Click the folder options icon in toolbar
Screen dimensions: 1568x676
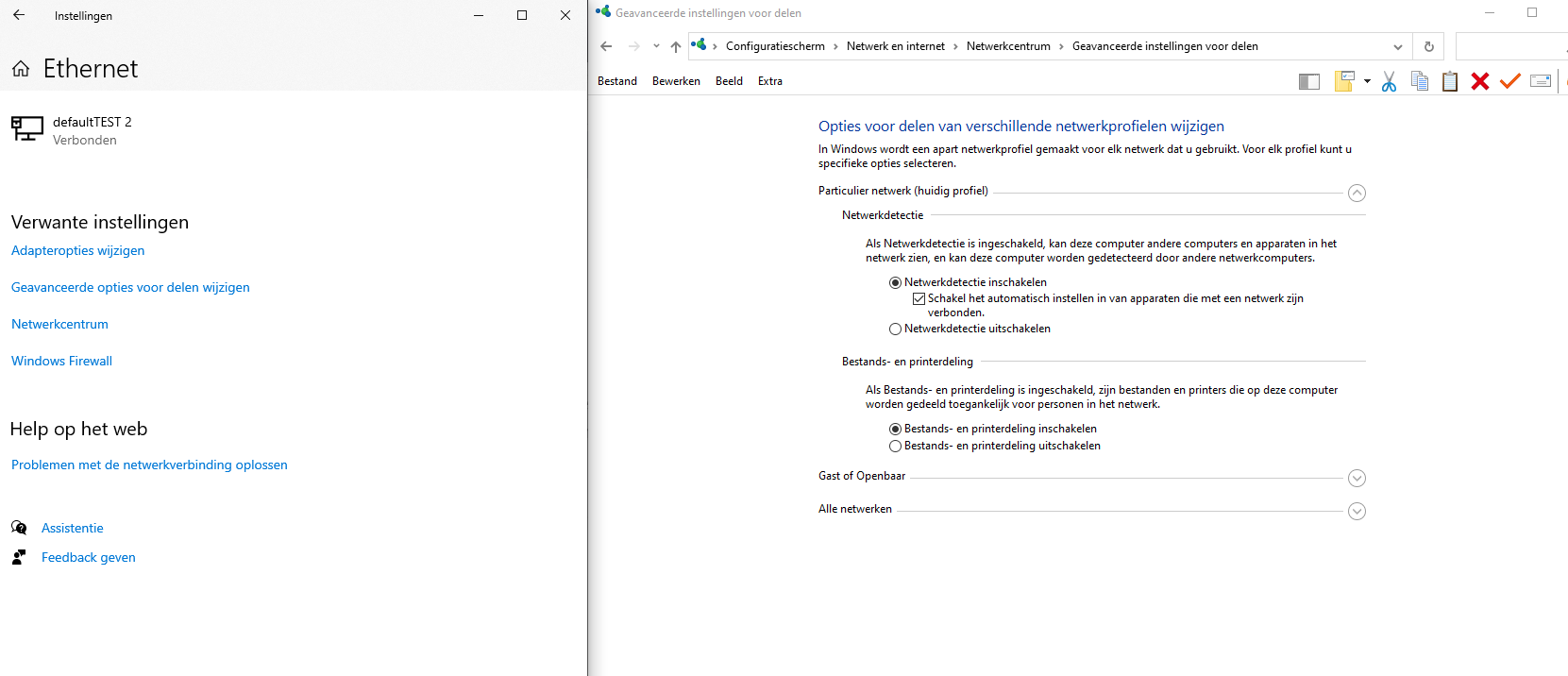[1345, 81]
